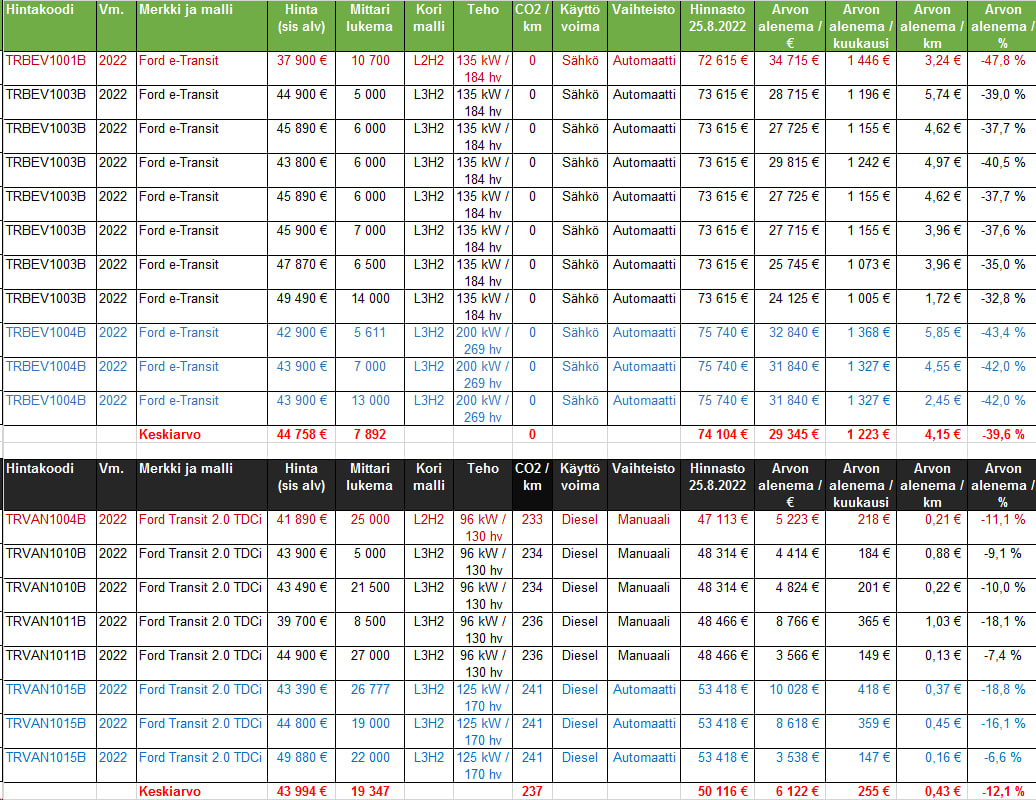Select the per-km value 1,72 €
The height and width of the screenshot is (800, 1036).
[x=932, y=307]
